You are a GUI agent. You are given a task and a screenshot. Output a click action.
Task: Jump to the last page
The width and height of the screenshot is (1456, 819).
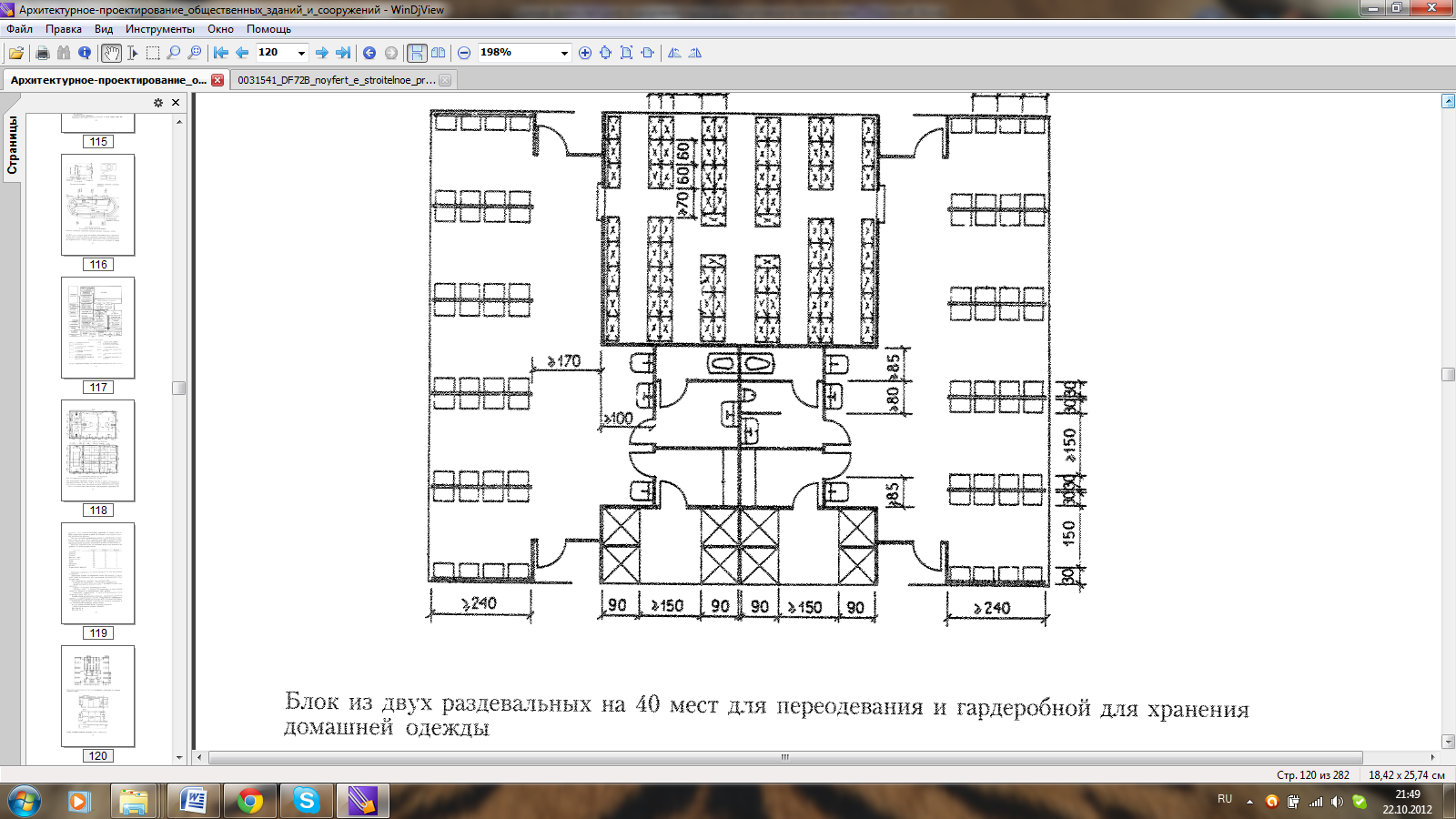pyautogui.click(x=343, y=53)
